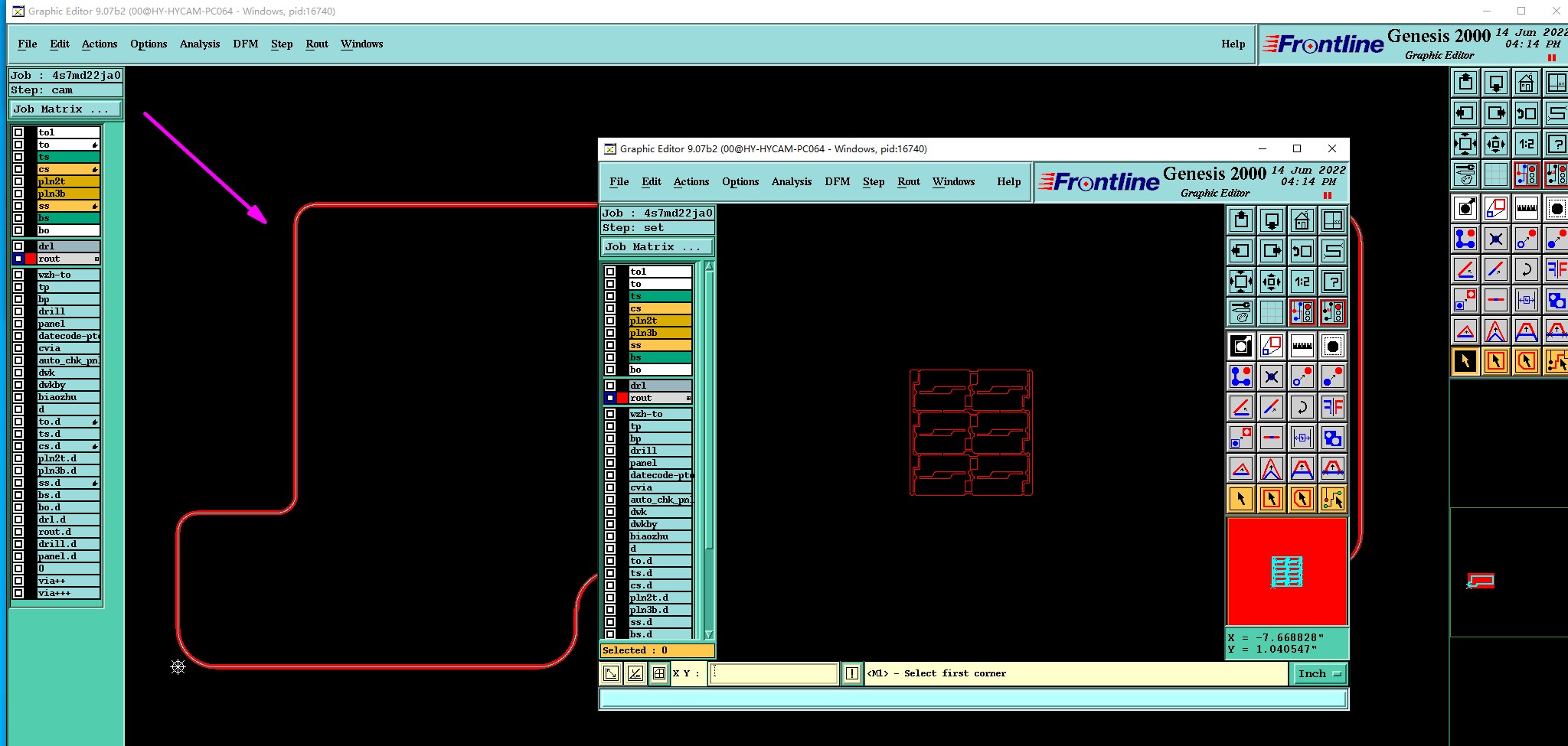Image resolution: width=1568 pixels, height=746 pixels.
Task: Select 'wzh-to' layer row in front window
Action: click(x=660, y=414)
